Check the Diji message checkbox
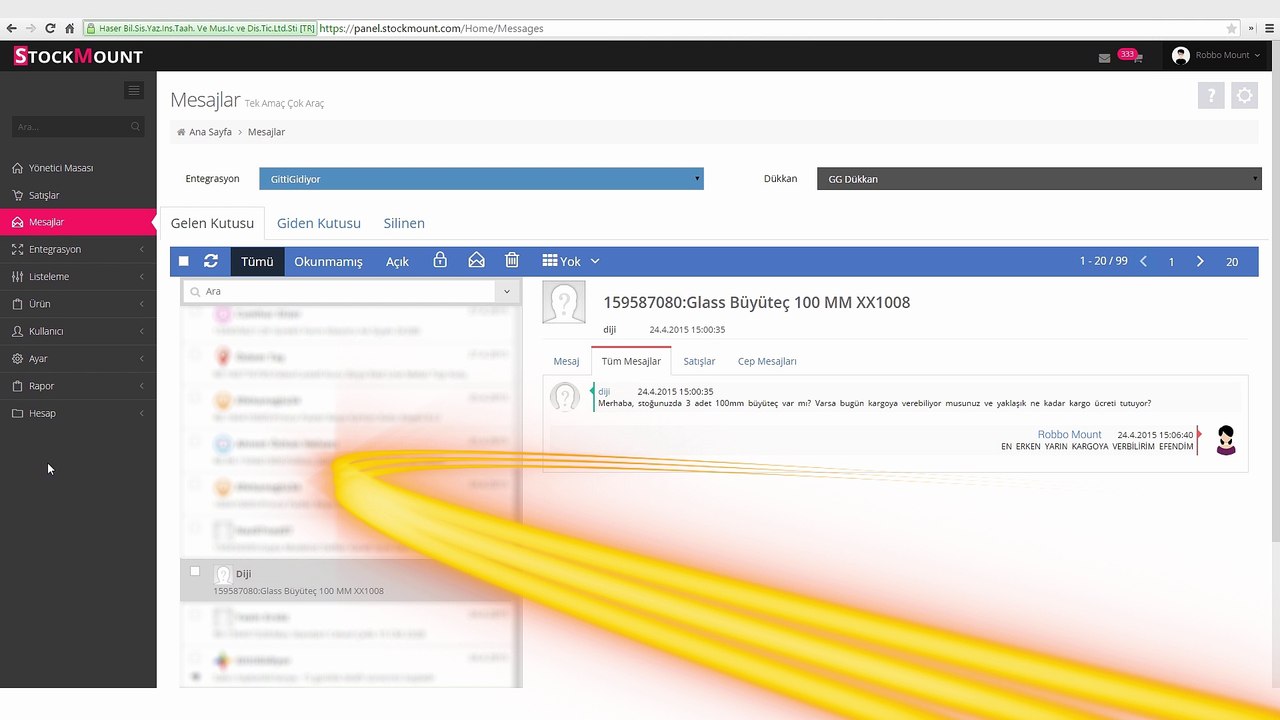 195,572
